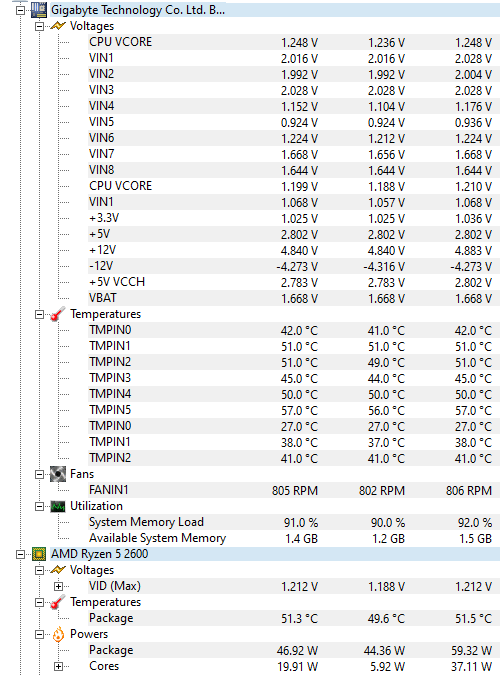
Task: Click the AMD Ryzen 5 2600 chip icon
Action: click(x=39, y=554)
